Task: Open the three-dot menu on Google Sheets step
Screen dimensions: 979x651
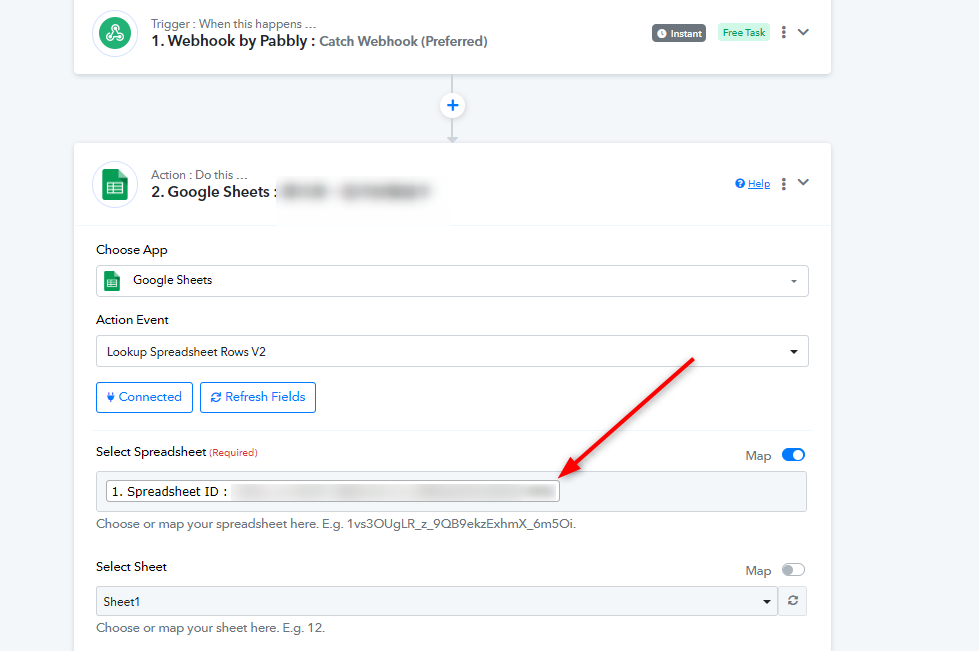Action: click(x=784, y=184)
